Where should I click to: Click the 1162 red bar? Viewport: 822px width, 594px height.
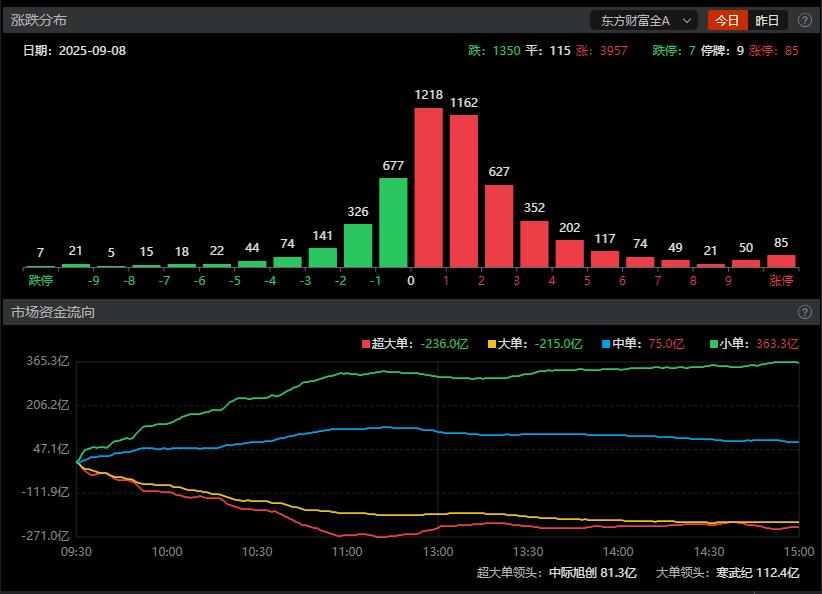click(464, 191)
